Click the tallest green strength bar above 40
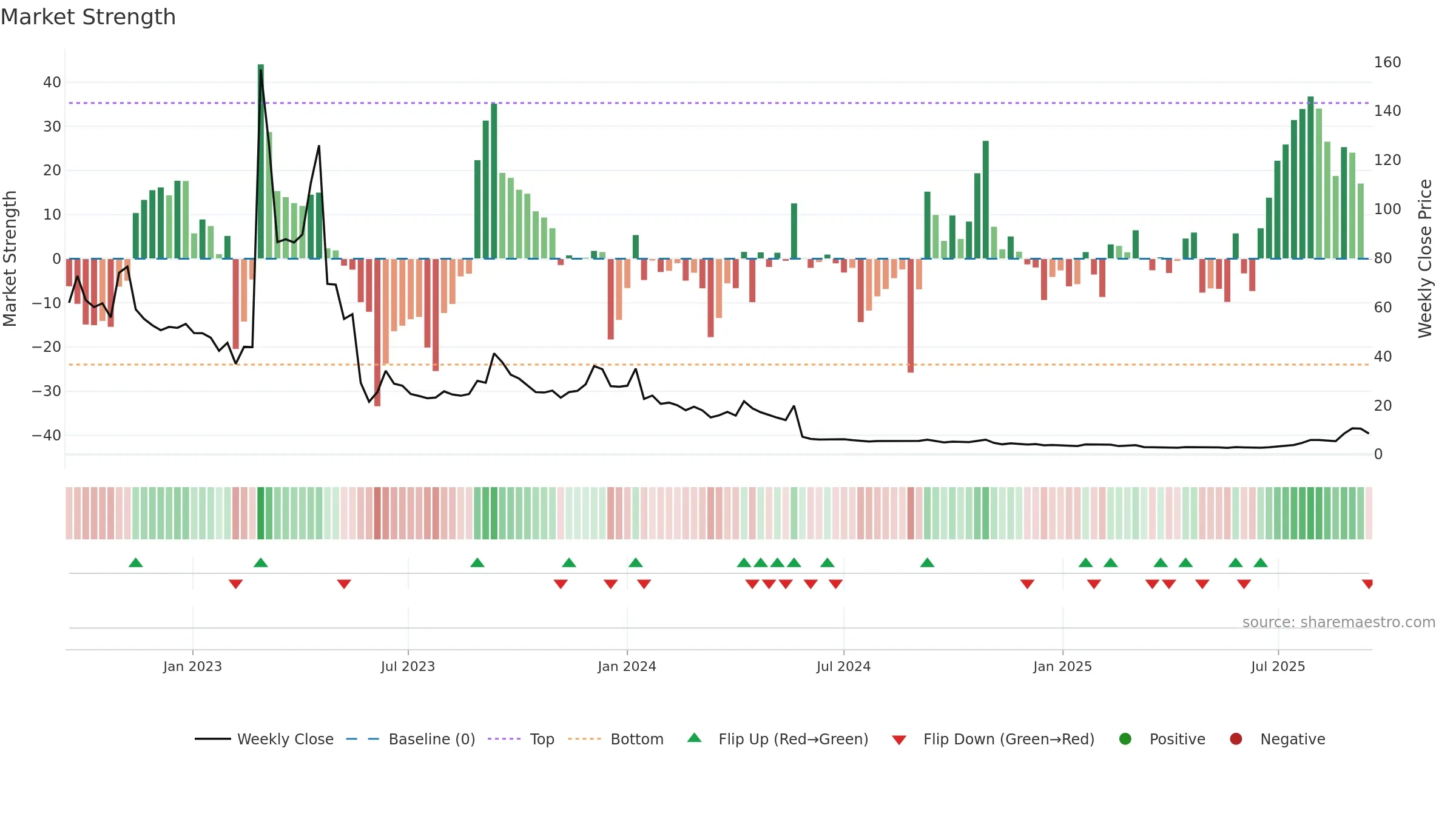The height and width of the screenshot is (819, 1456). pos(261,161)
